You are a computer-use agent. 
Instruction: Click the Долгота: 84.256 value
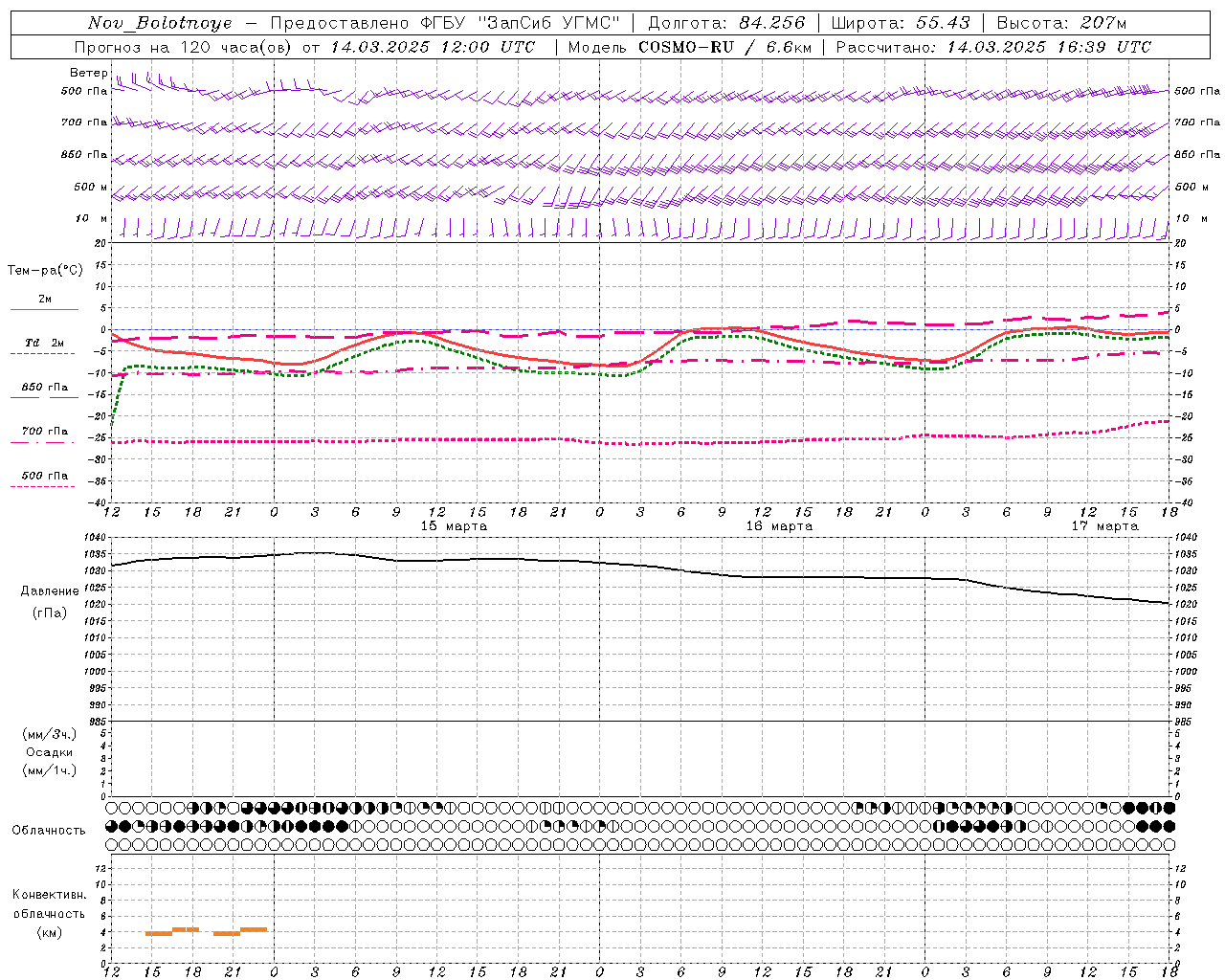click(727, 23)
